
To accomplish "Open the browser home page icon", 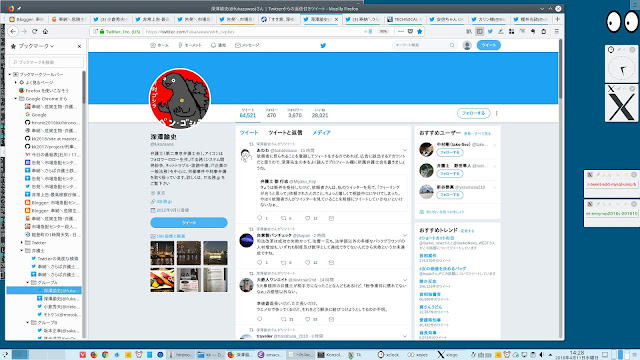I will pos(45,31).
